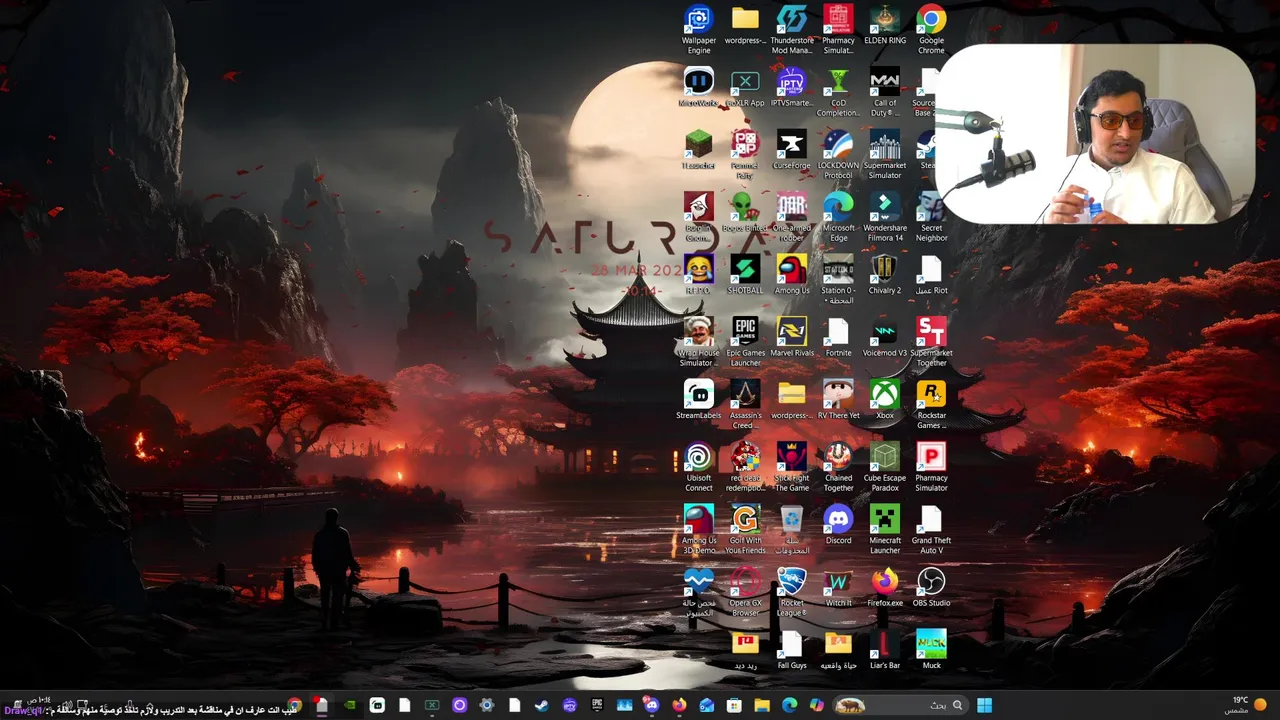This screenshot has width=1280, height=720.
Task: Select the Marvel Rivals desktop icon
Action: [792, 337]
